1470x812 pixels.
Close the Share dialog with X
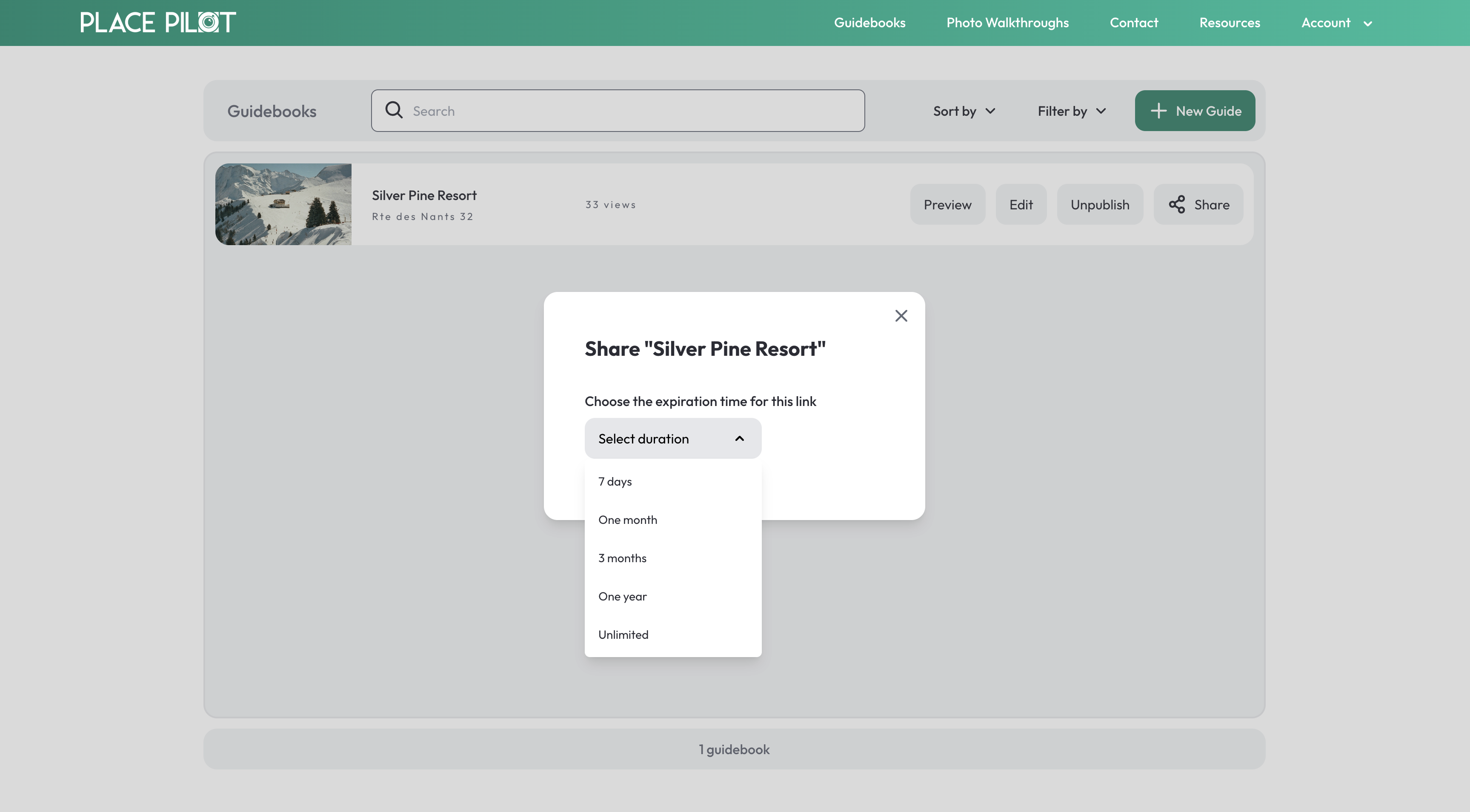click(901, 315)
